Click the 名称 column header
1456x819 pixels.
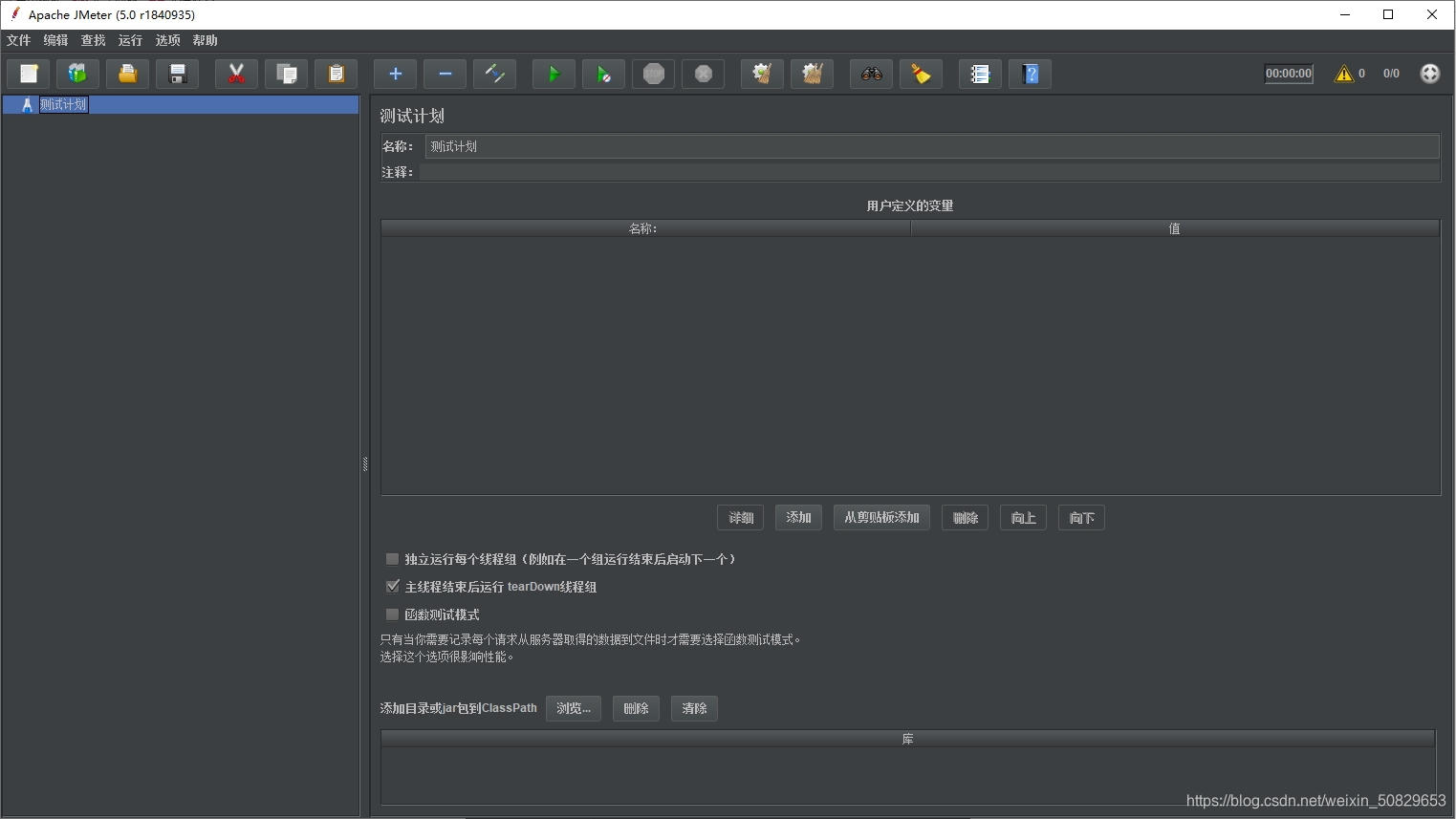(645, 228)
